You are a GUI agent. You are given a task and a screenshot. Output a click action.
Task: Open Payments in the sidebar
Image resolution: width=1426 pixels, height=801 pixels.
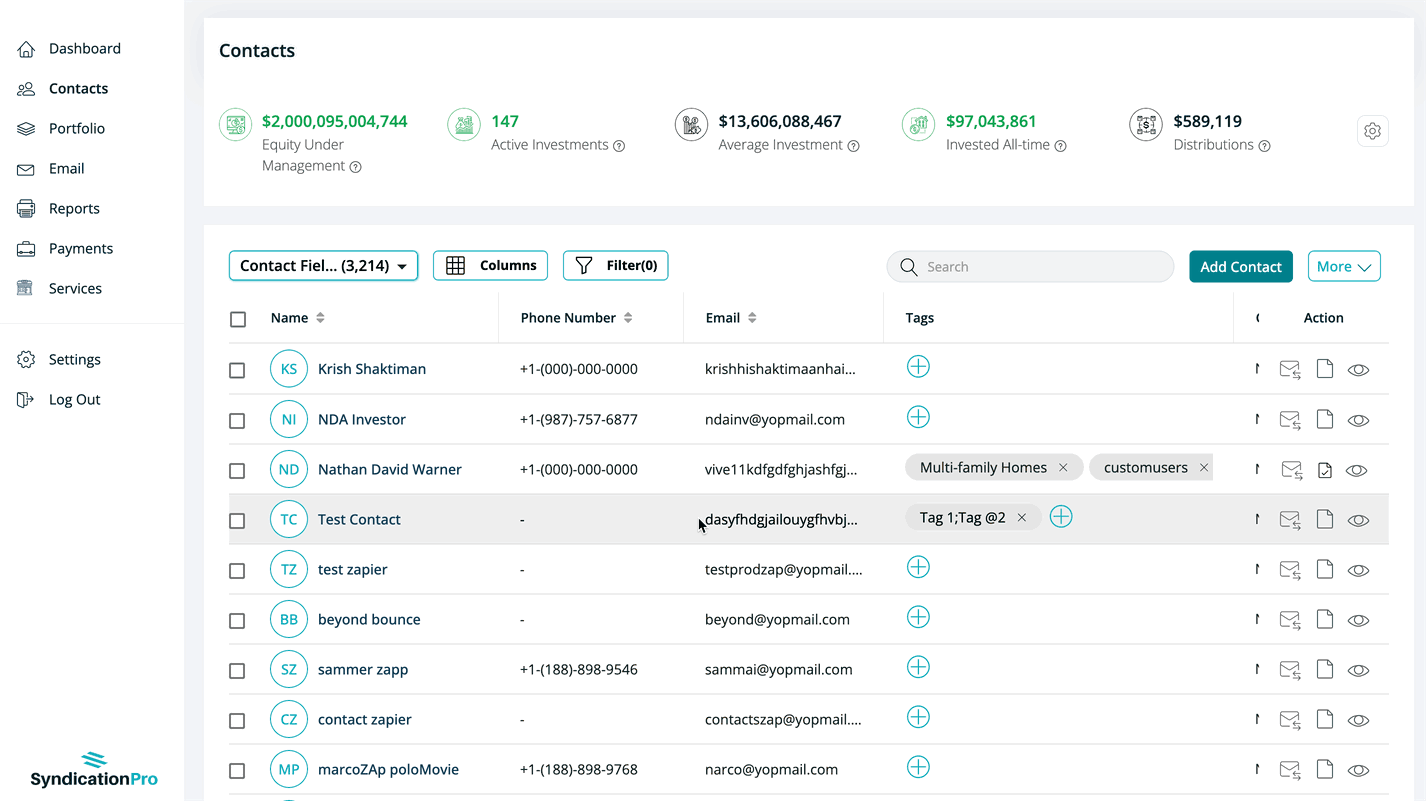pos(81,248)
